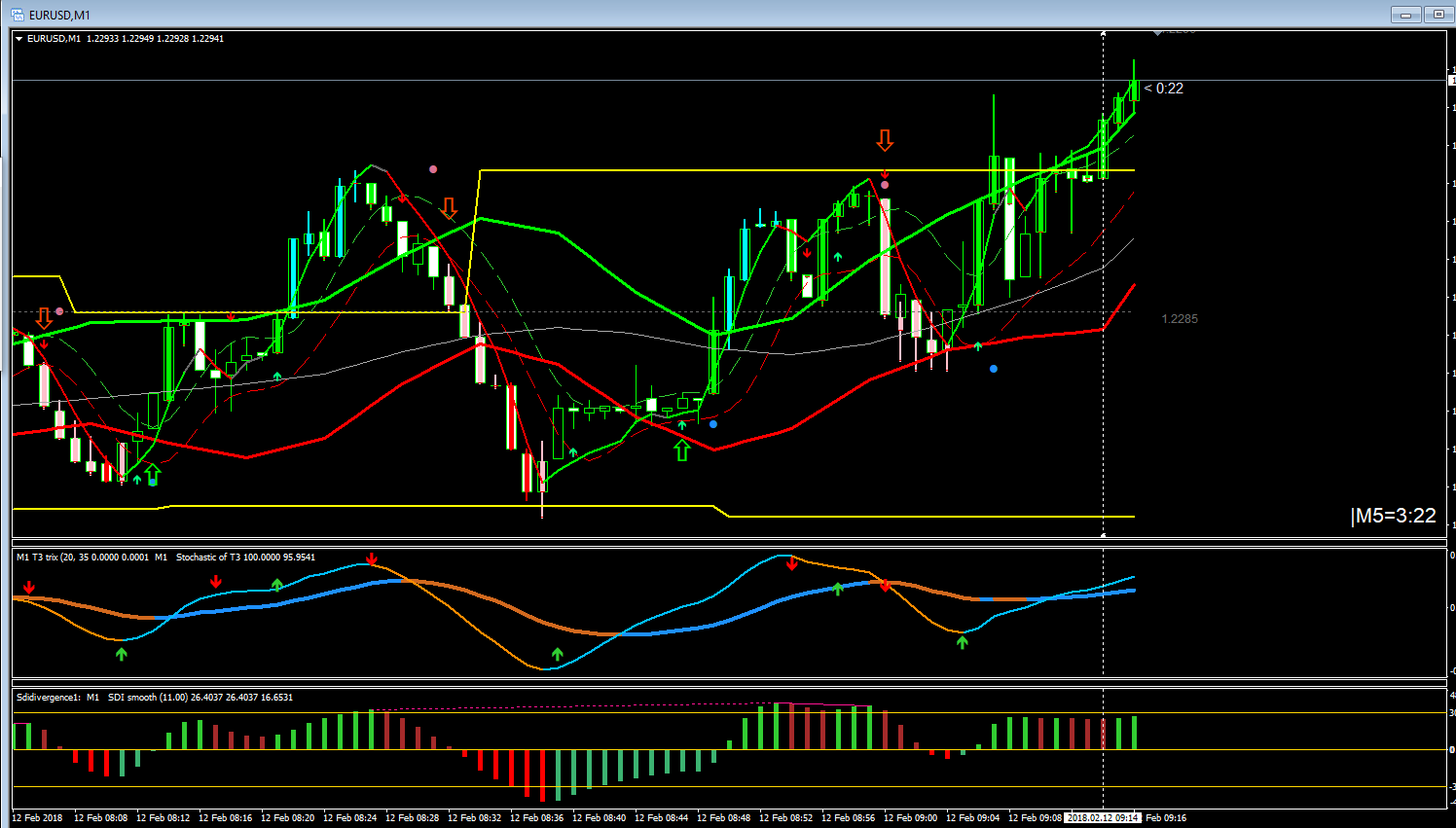
Task: Click the blue dot near the 08:48 candle
Action: point(713,424)
